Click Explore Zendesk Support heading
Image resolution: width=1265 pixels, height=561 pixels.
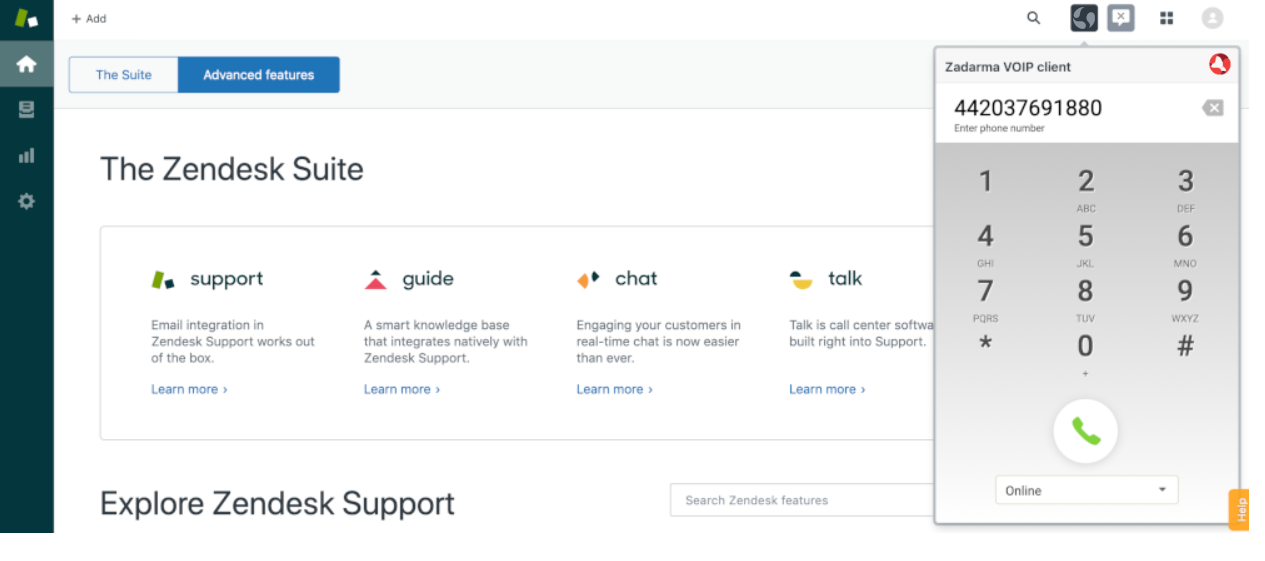(x=278, y=503)
